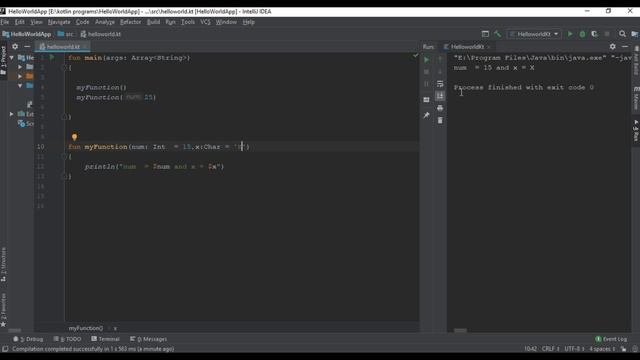This screenshot has width=640, height=360.
Task: Rerun the program from the Run panel
Action: [x=427, y=60]
